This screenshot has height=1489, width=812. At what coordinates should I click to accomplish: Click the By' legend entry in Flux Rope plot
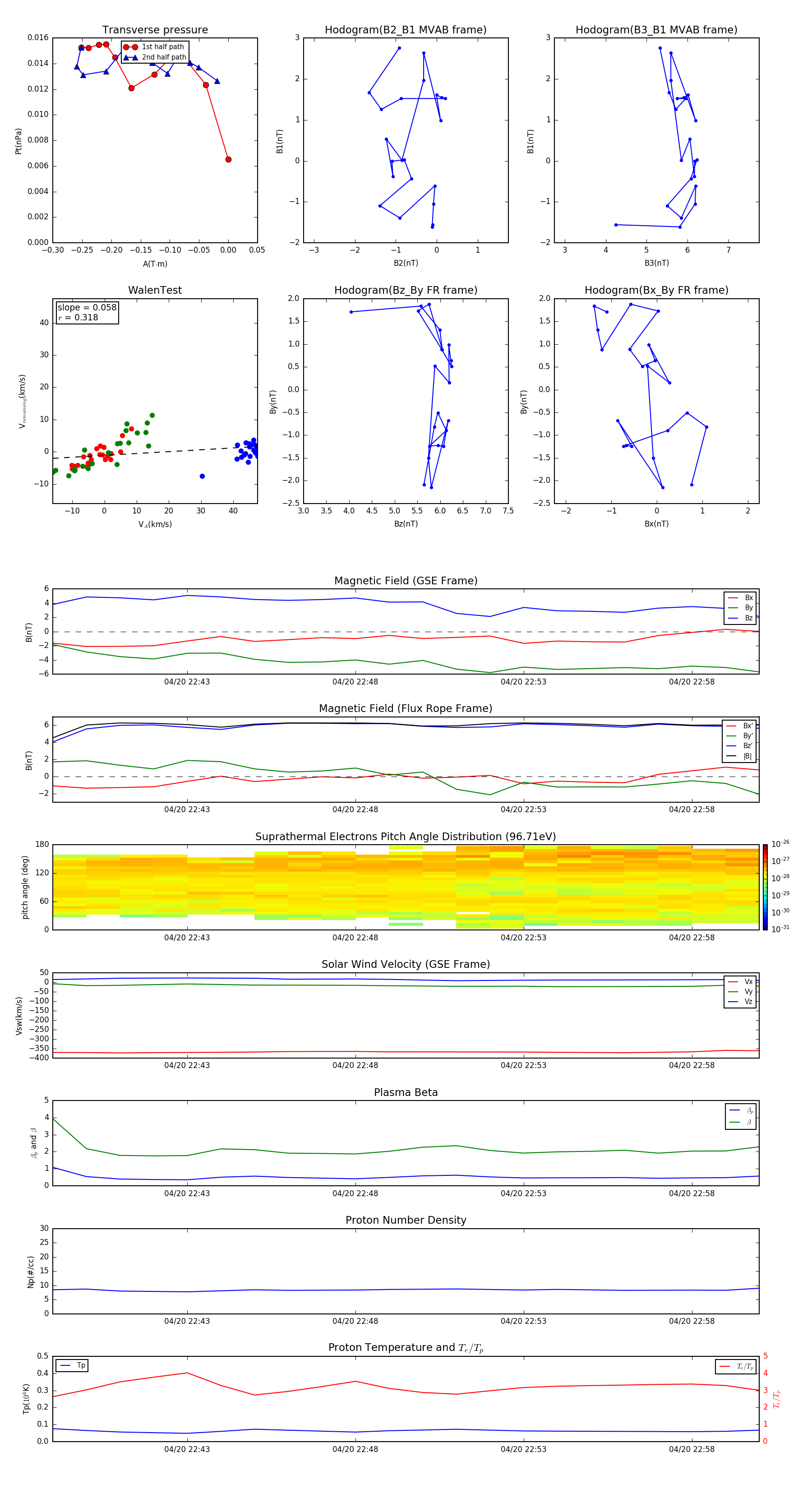[x=739, y=736]
